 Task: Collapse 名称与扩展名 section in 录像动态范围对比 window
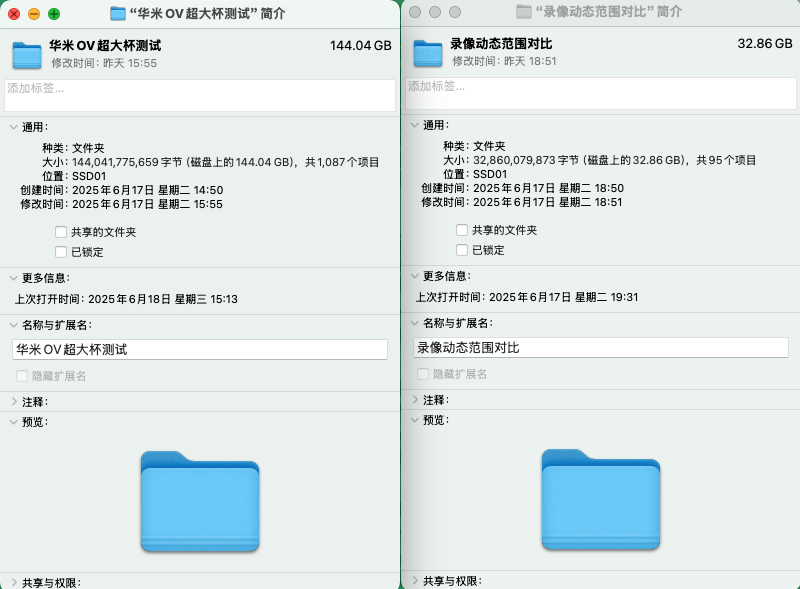click(415, 323)
